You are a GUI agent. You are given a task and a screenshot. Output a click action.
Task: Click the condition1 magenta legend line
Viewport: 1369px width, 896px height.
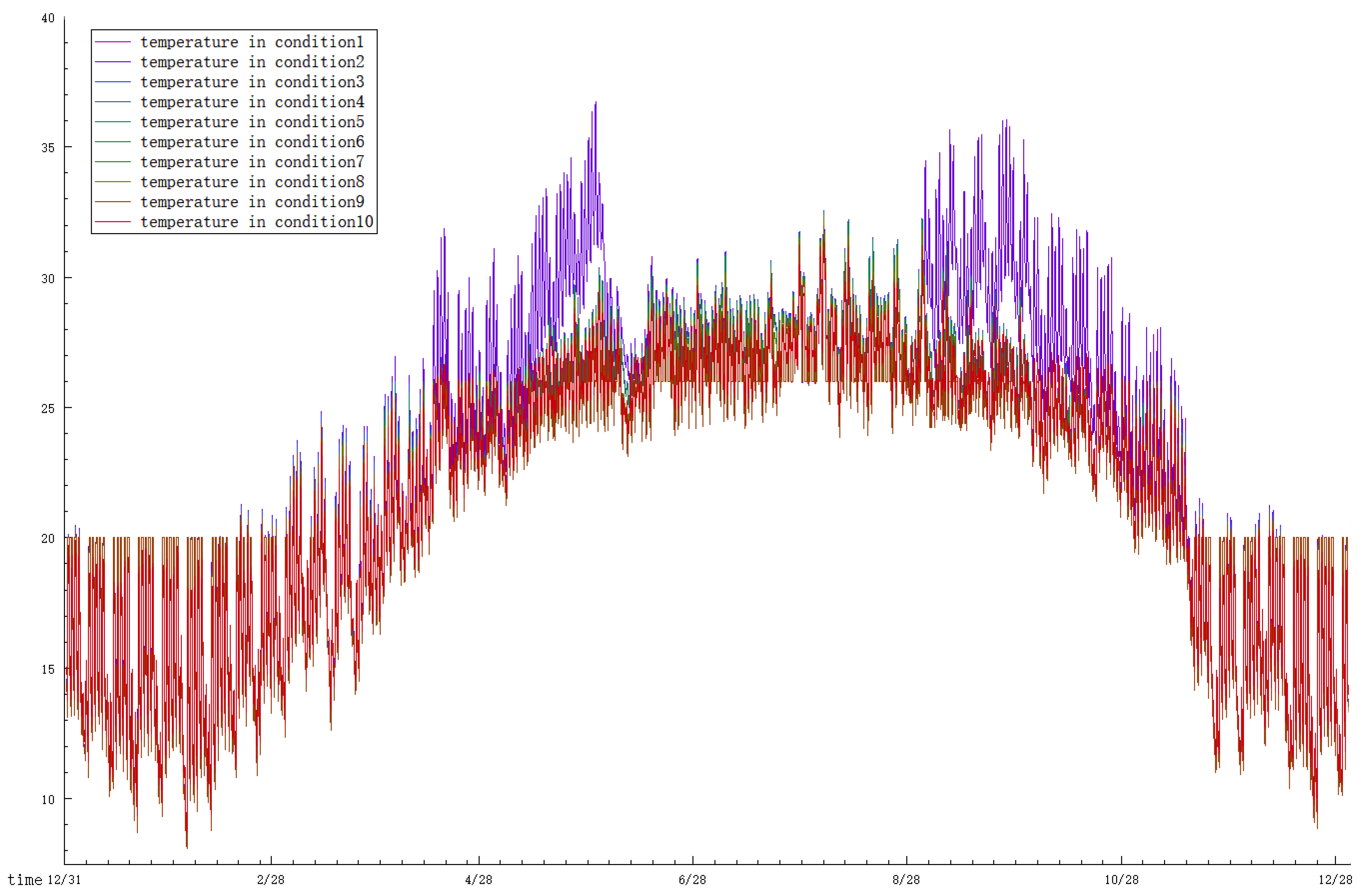(x=113, y=42)
